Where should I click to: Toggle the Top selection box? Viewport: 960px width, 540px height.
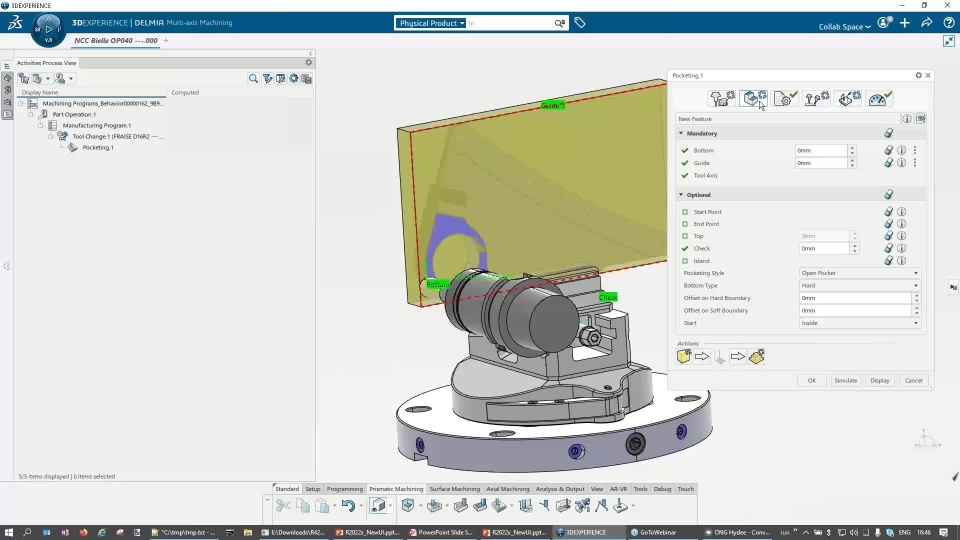[685, 236]
